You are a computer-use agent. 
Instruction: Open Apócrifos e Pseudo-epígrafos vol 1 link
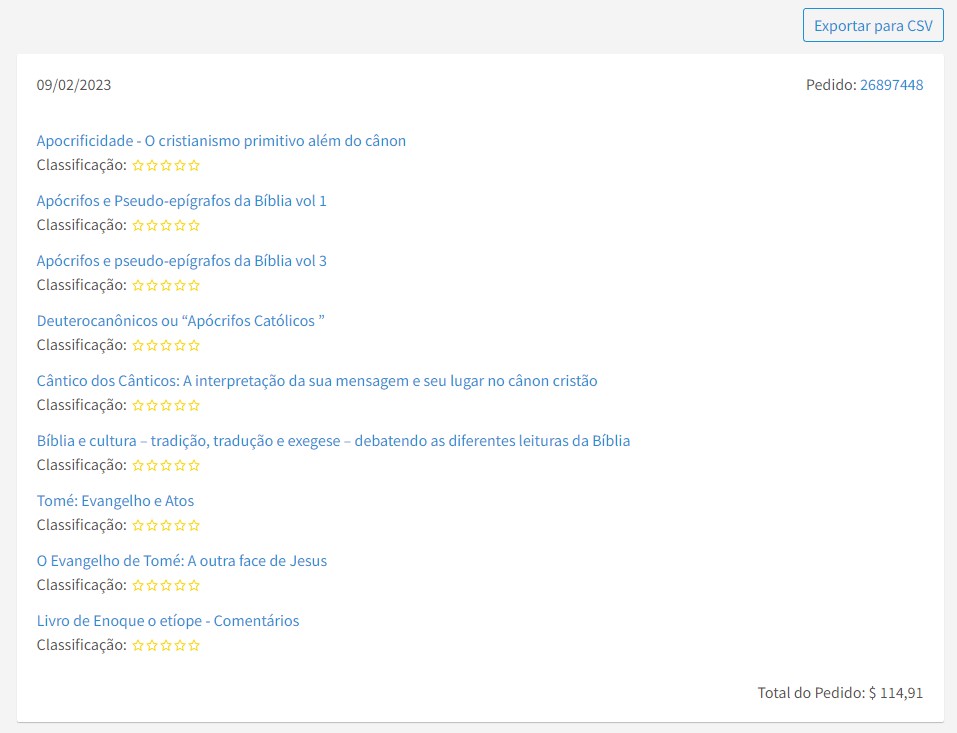point(181,201)
